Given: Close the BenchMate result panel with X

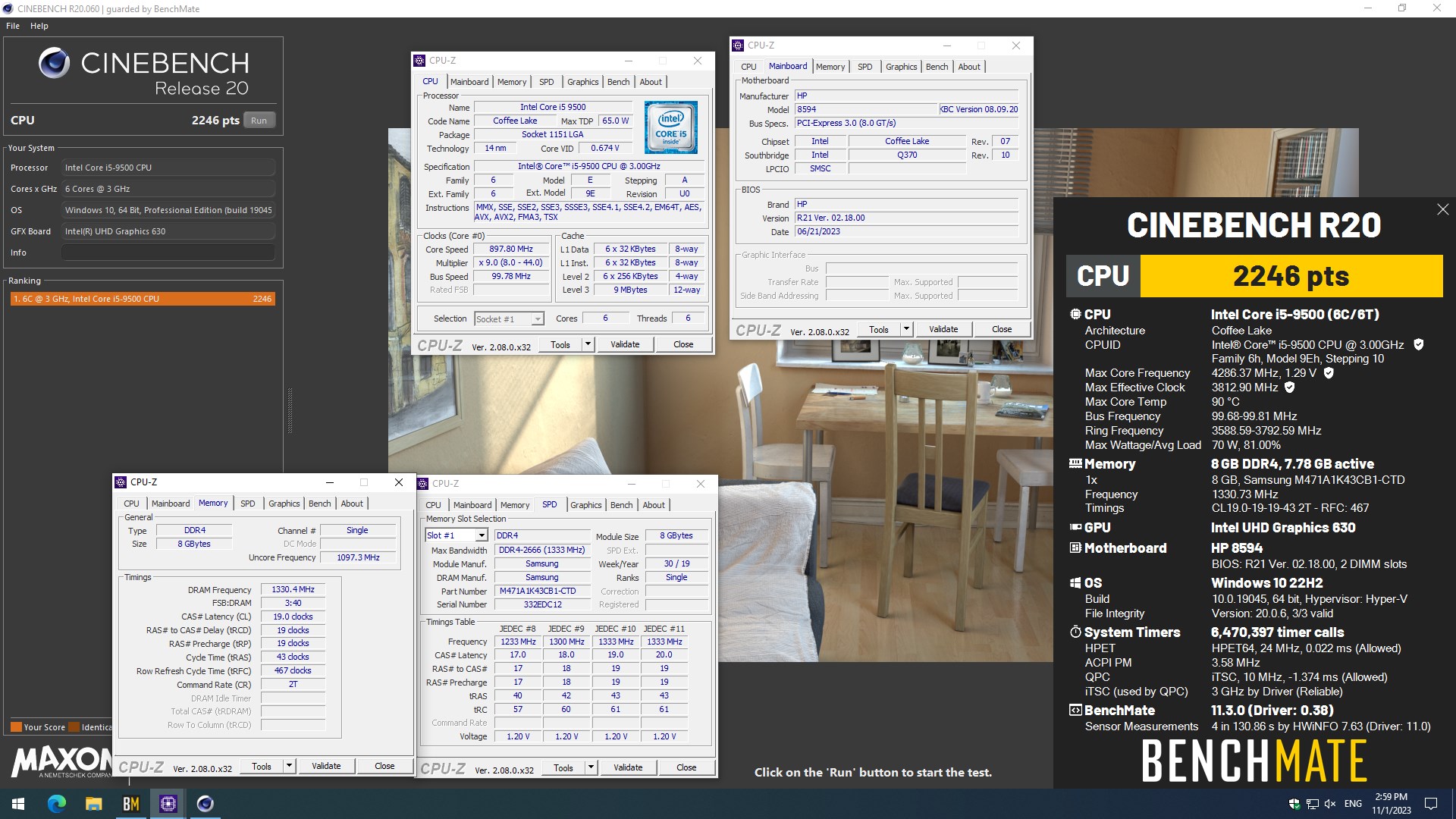Looking at the screenshot, I should click(x=1442, y=209).
